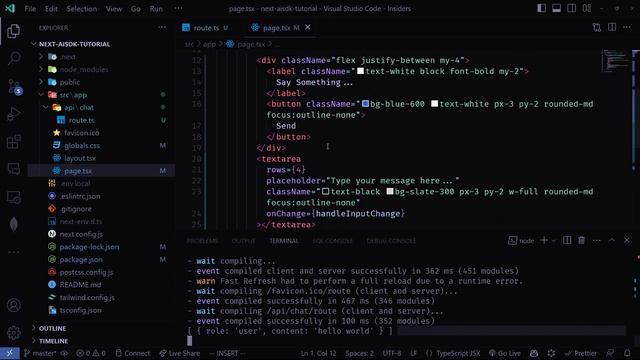Switch to the PROBLEMS panel tab
This screenshot has height=360, width=640.
(x=202, y=241)
